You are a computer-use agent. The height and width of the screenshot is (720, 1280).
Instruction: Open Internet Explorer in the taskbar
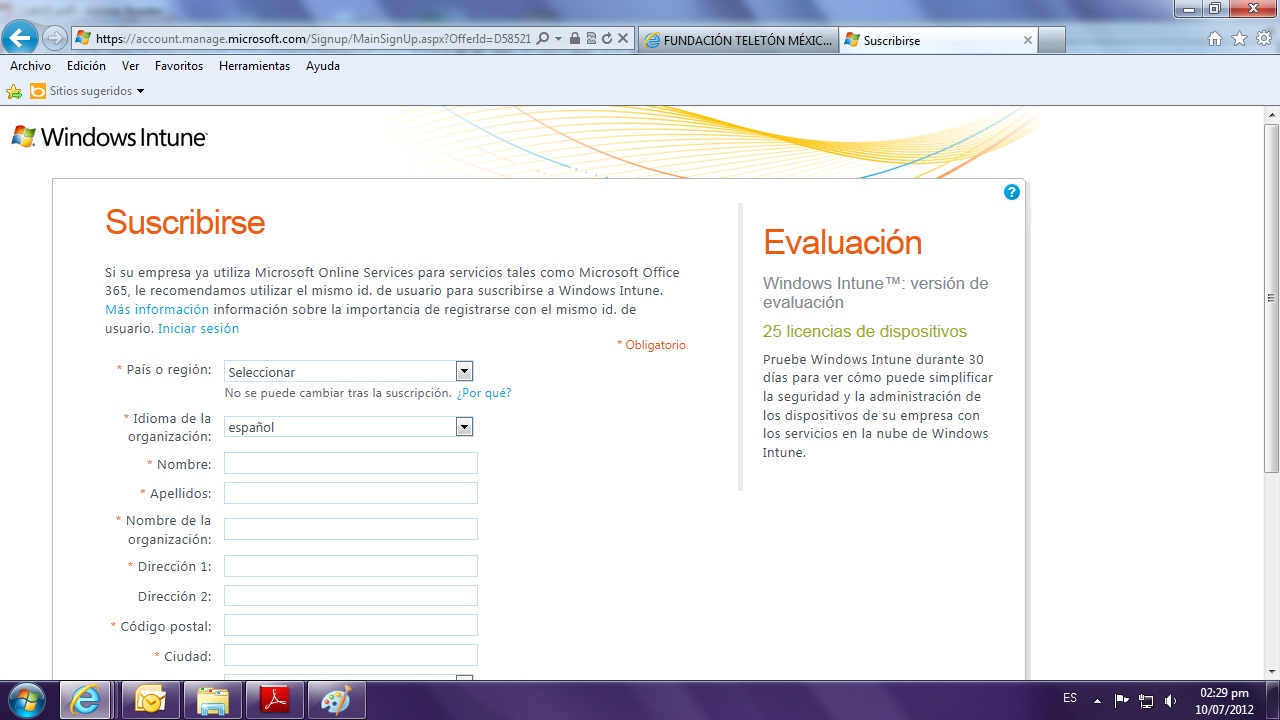[x=86, y=700]
